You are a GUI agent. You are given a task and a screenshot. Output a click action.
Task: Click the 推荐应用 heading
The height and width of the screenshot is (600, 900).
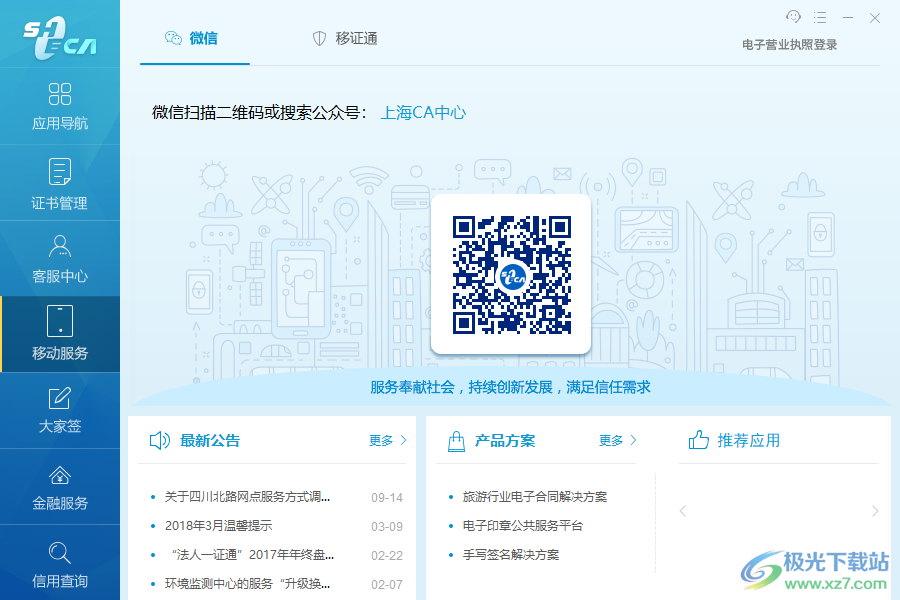coord(748,440)
